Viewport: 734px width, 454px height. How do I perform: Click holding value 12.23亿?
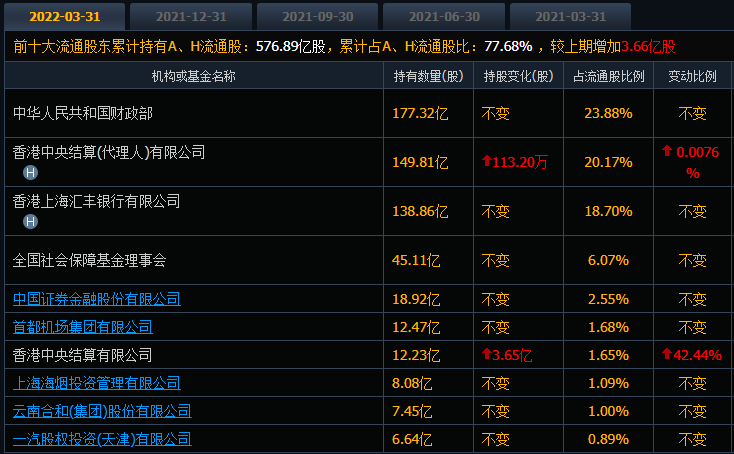[416, 355]
